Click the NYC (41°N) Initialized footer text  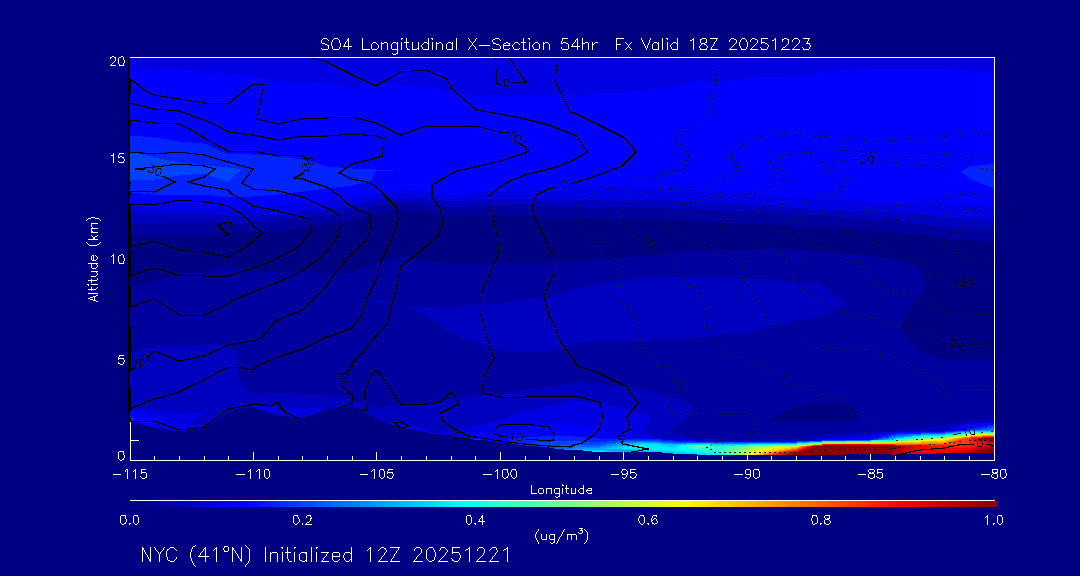coord(326,555)
